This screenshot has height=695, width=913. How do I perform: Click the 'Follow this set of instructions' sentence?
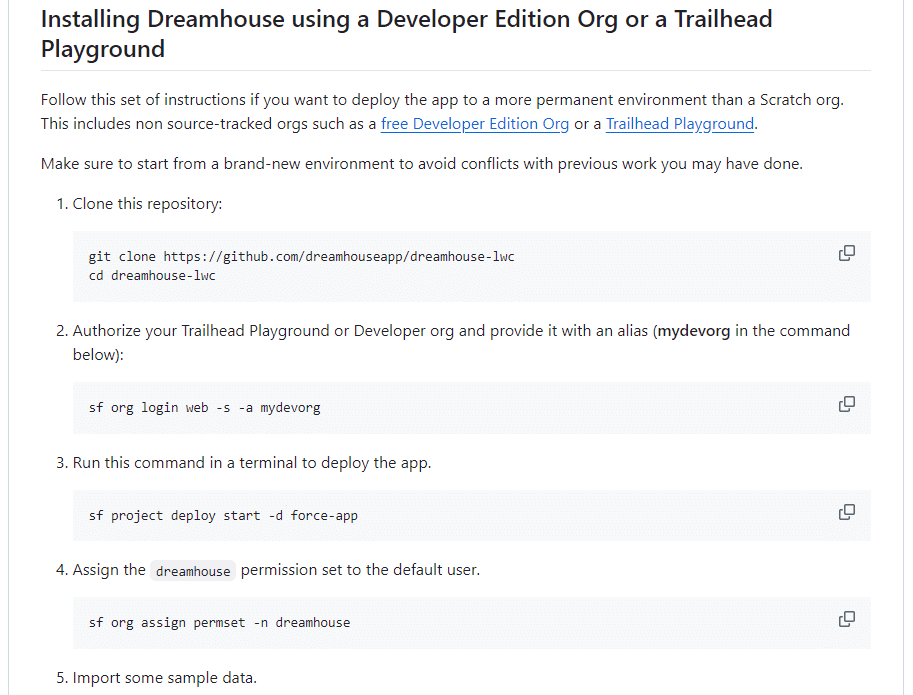click(443, 100)
